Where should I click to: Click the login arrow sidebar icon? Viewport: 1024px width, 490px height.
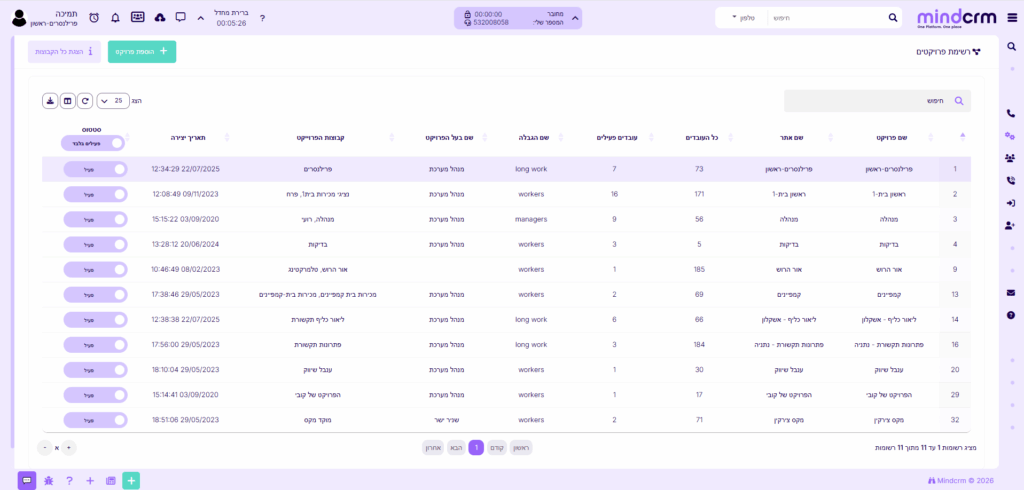[1011, 203]
